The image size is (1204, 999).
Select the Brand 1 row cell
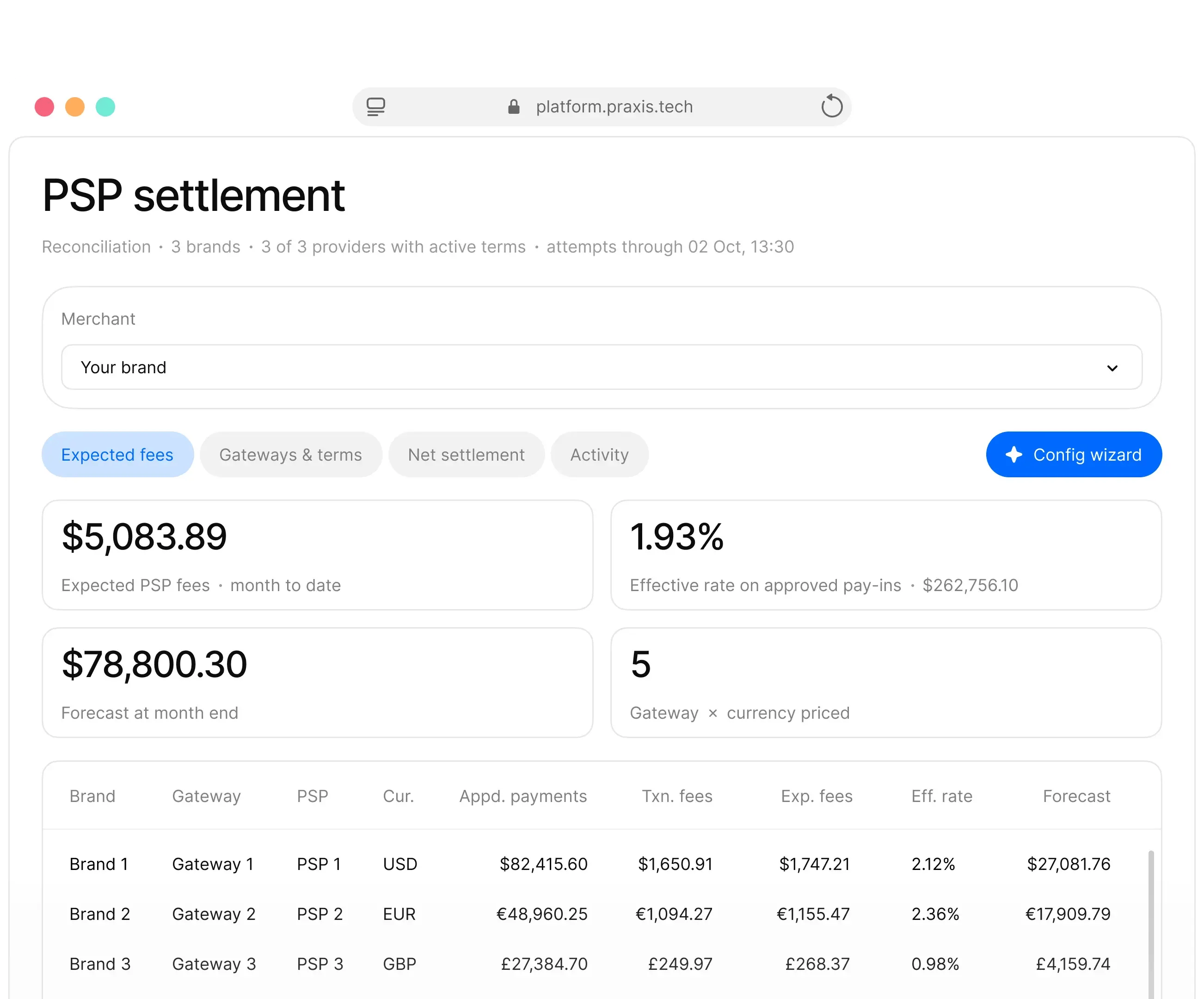[x=98, y=863]
